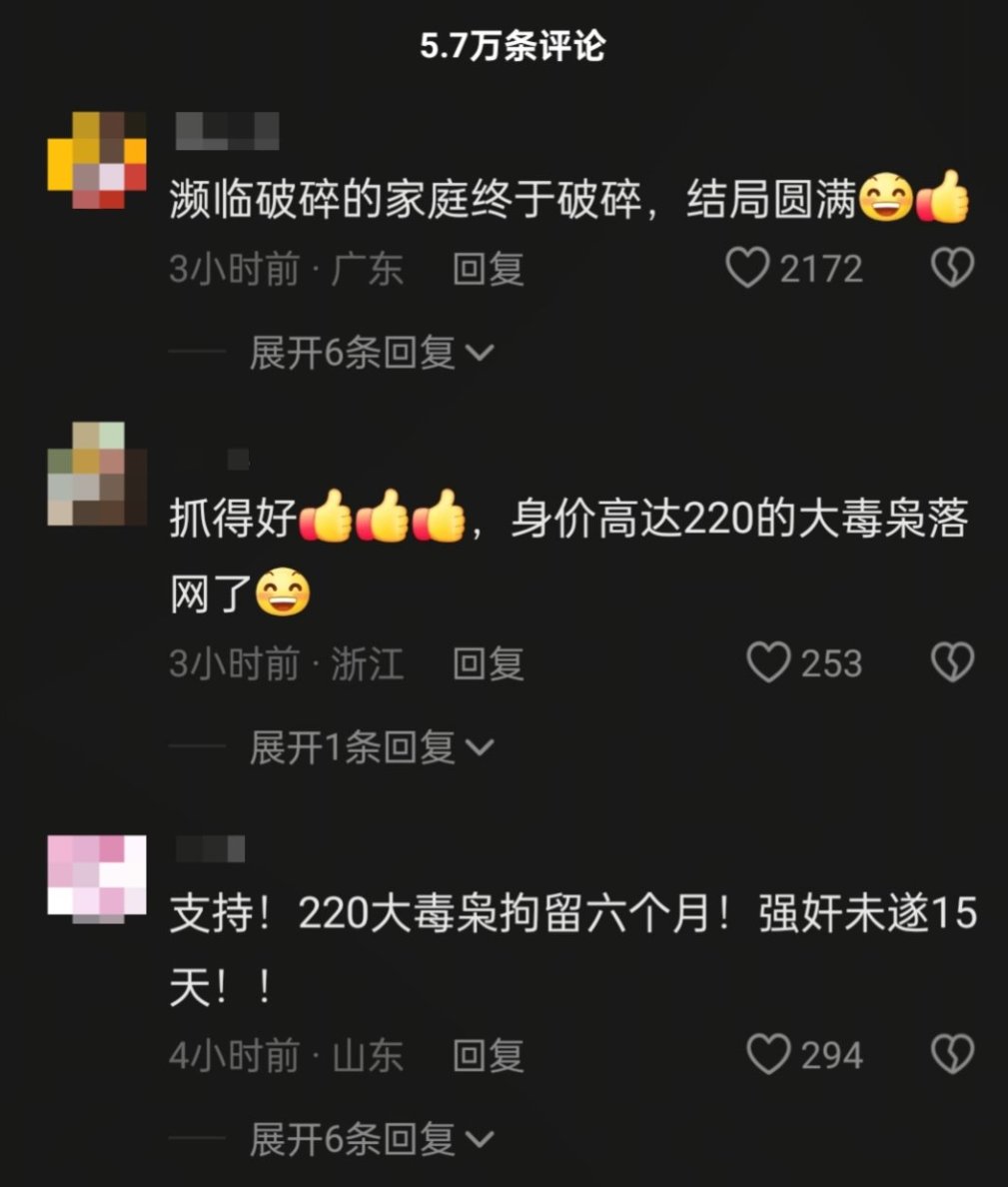
Task: Expand 6 replies under the first comment
Action: 372,353
